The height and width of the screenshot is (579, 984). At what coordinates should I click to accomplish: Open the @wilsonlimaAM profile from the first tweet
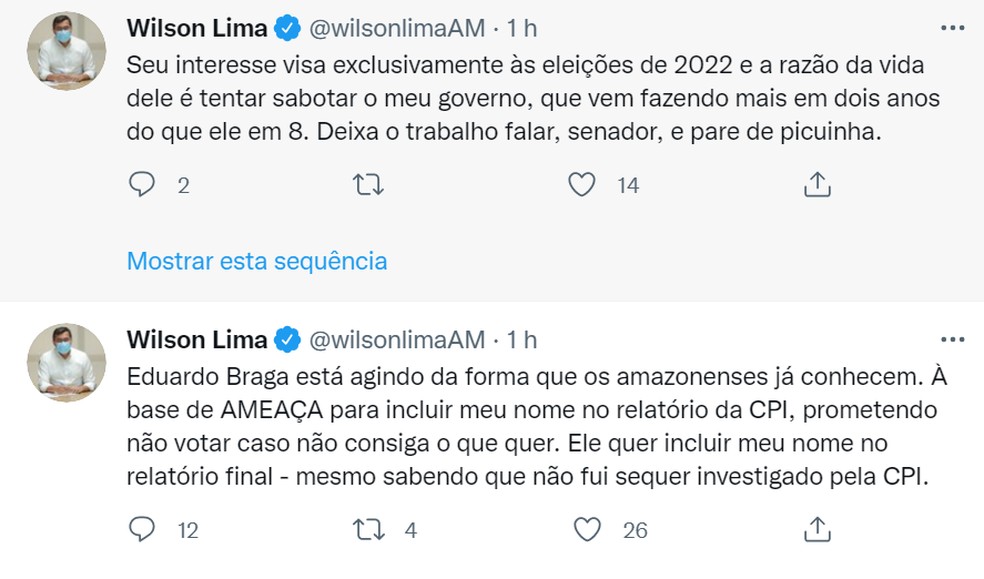(398, 28)
